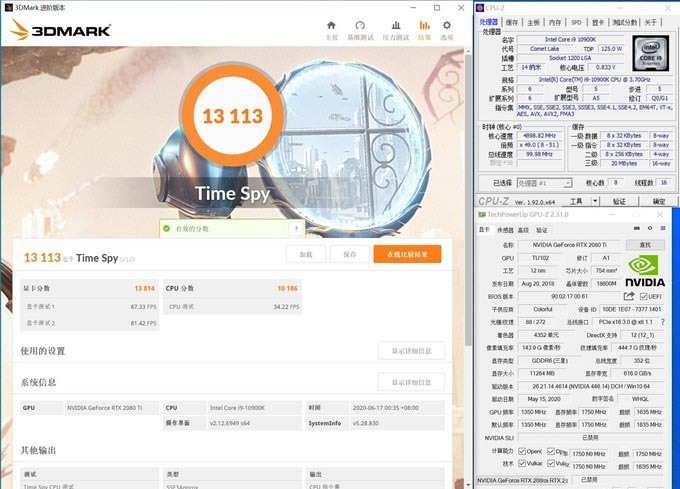The image size is (680, 489).
Task: Click the Intel Core i9-10900K system info cell
Action: [254, 408]
